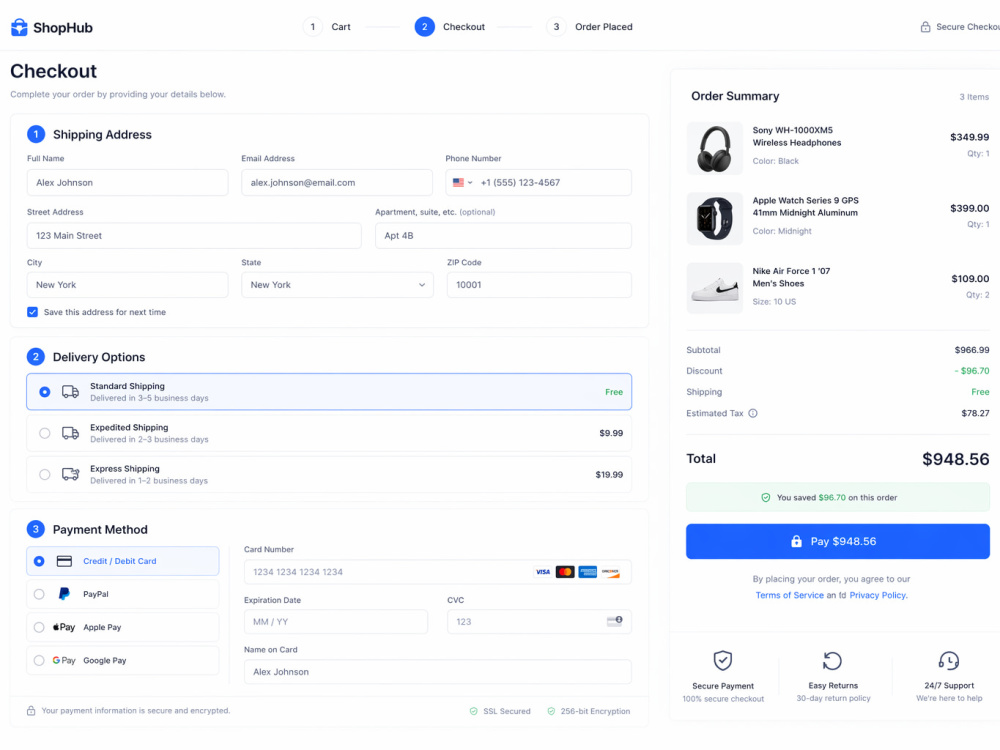Click the Name on Card field
Screen dimensions: 1000x750
pyautogui.click(x=438, y=672)
